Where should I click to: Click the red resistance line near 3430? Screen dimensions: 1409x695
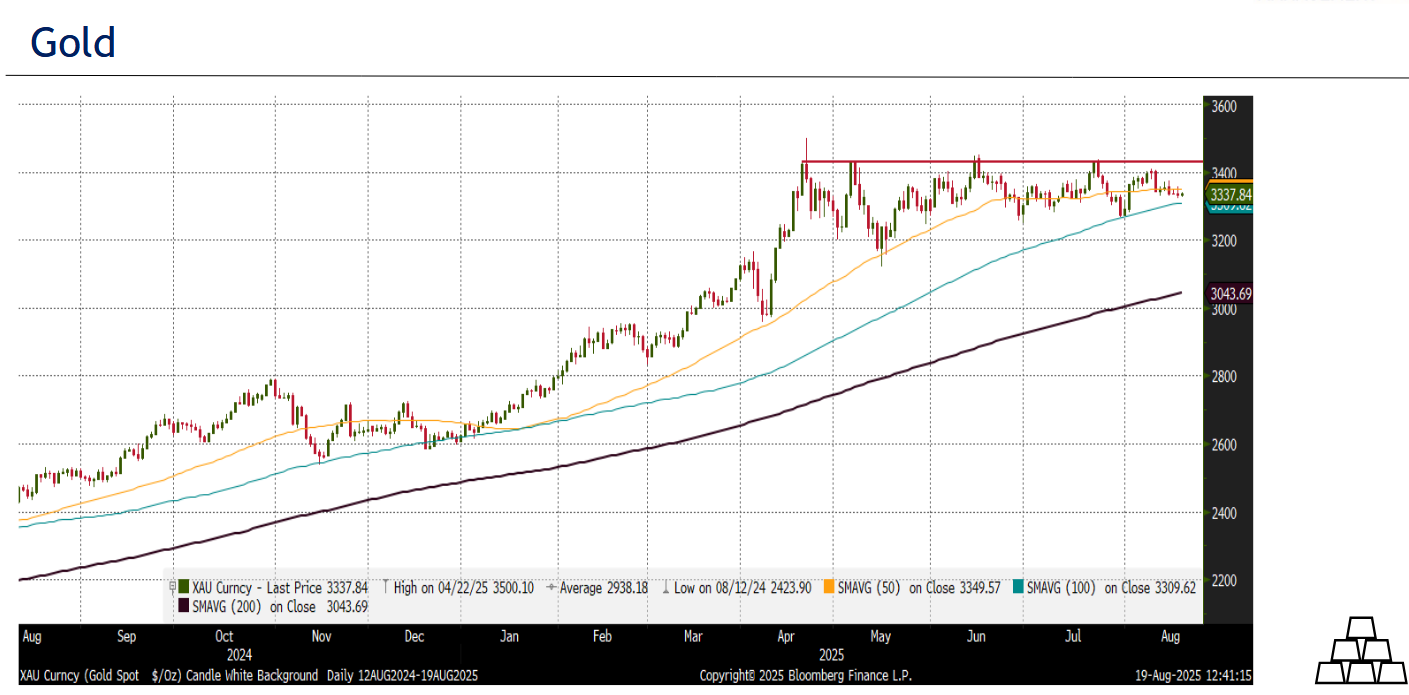tap(1000, 161)
